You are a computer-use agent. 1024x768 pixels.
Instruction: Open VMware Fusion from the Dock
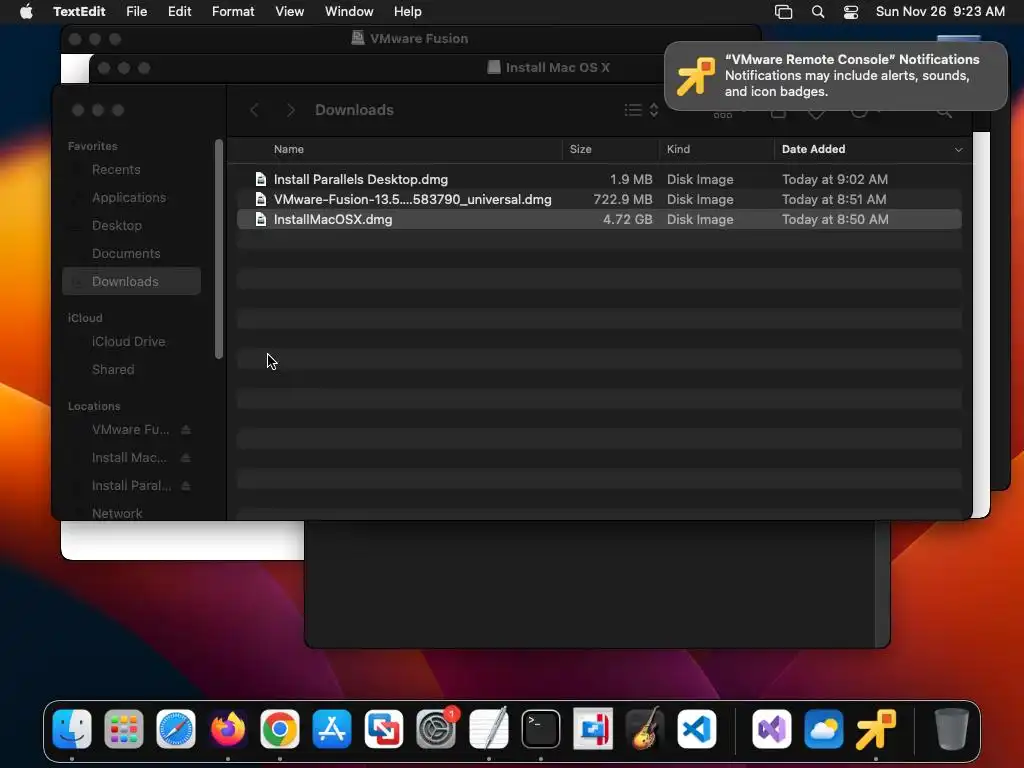tap(384, 729)
